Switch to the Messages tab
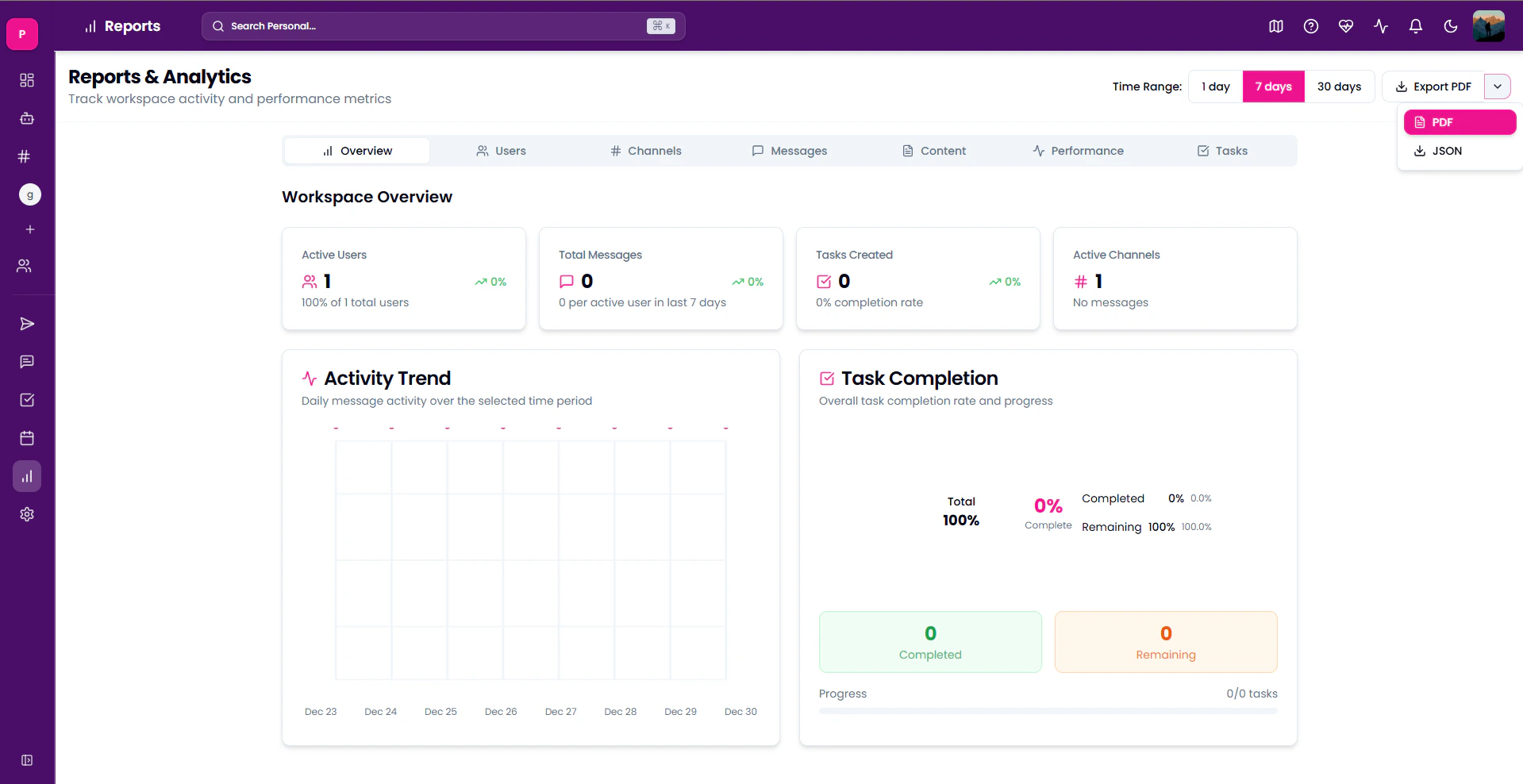This screenshot has height=784, width=1523. pyautogui.click(x=790, y=151)
